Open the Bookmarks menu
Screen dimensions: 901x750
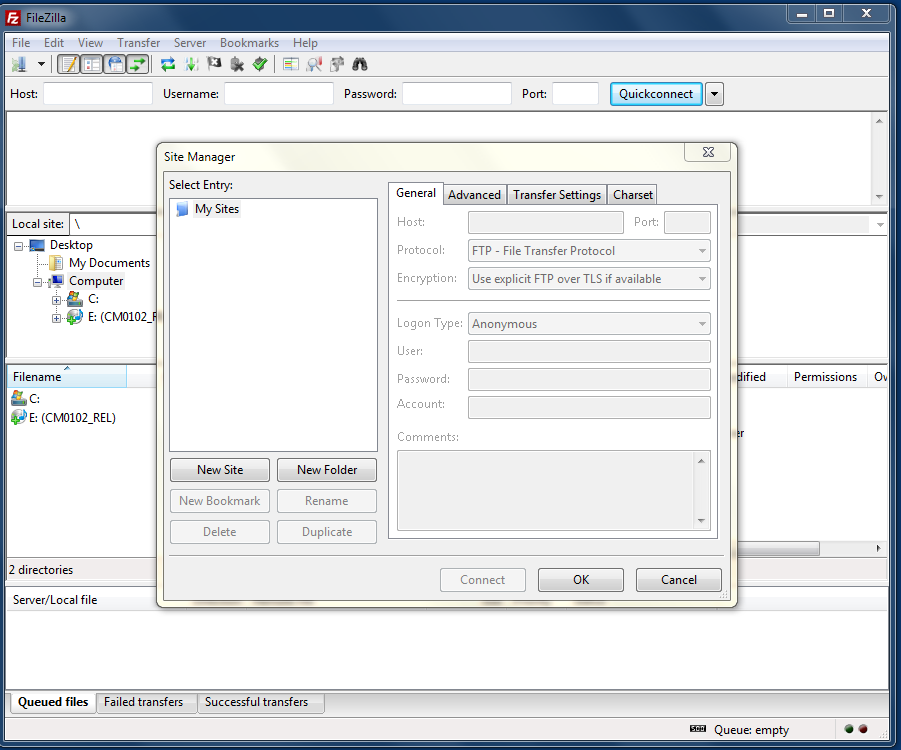click(249, 43)
